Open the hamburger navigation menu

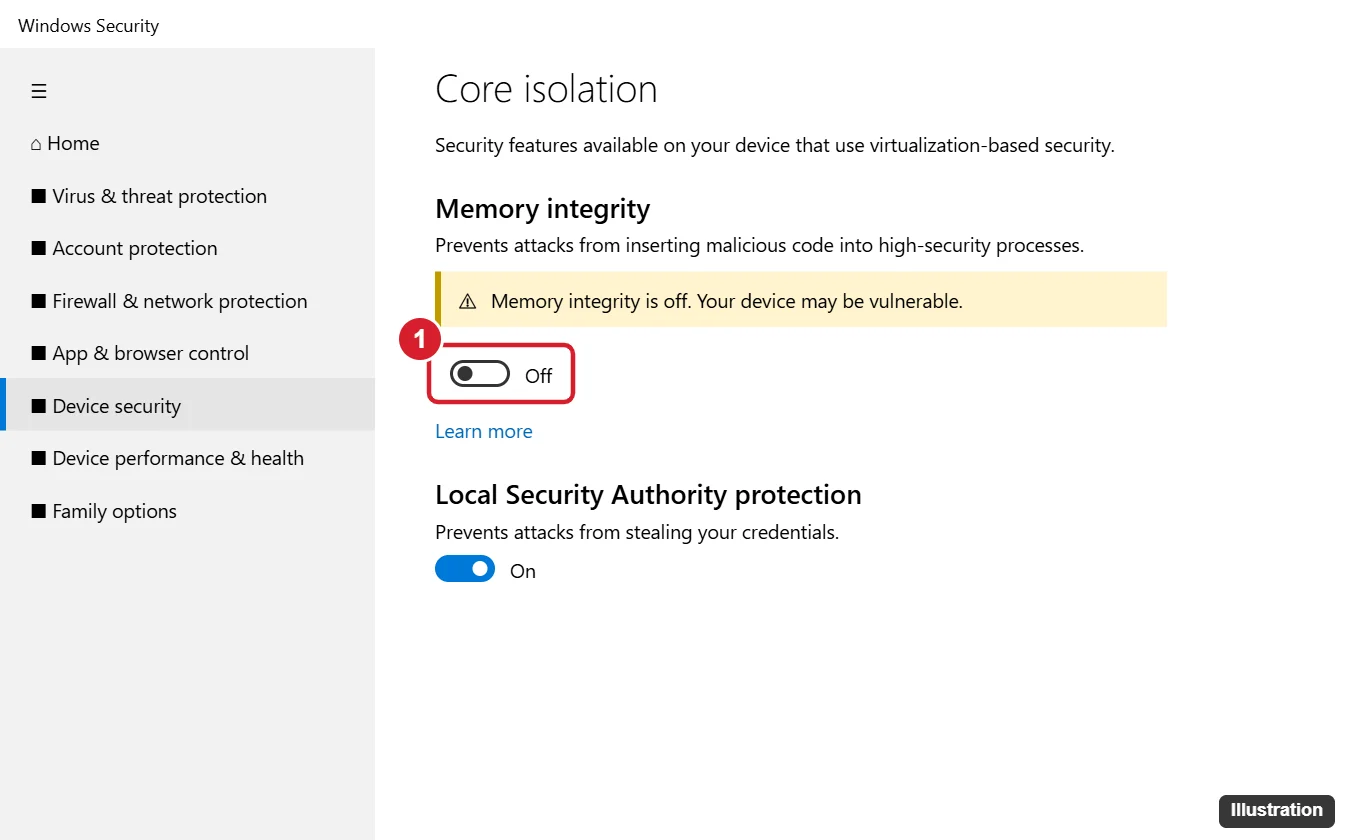click(39, 92)
